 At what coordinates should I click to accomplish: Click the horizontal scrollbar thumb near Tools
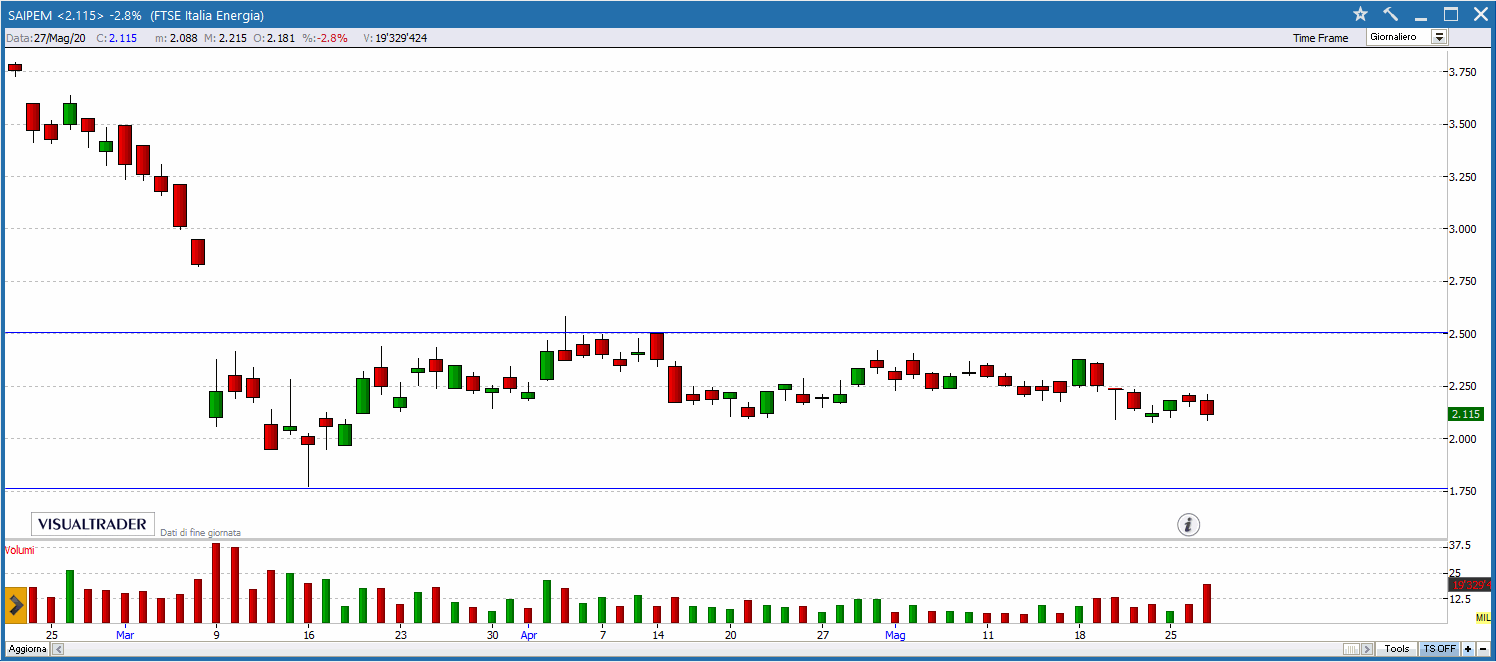click(1351, 649)
